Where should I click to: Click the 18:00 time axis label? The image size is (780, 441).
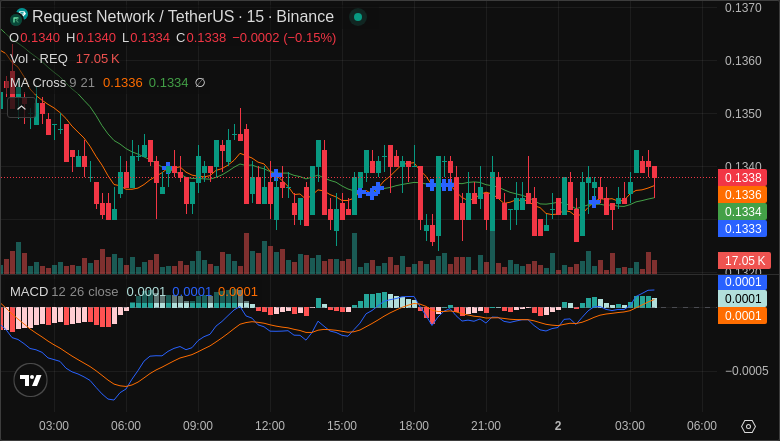414,426
